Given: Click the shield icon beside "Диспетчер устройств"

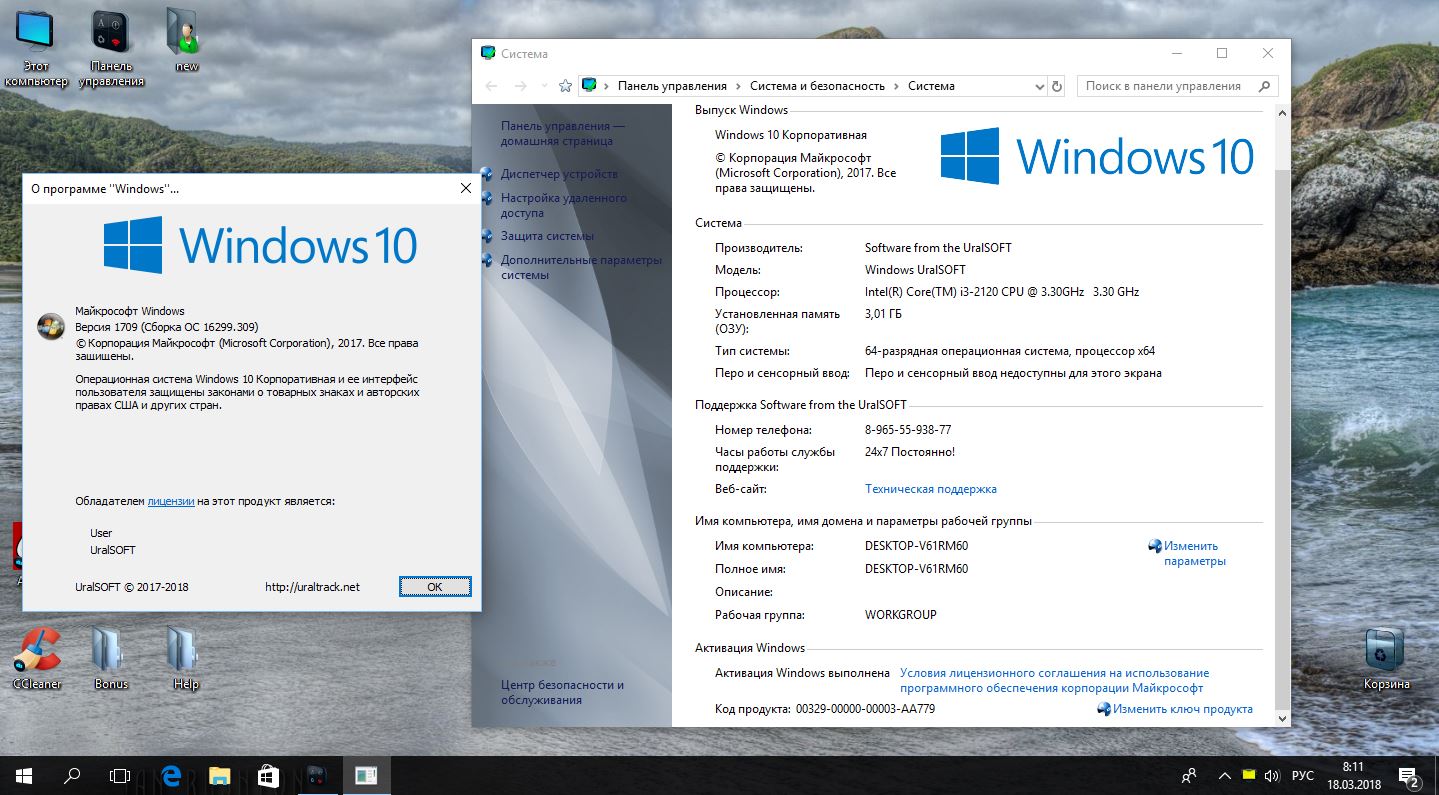Looking at the screenshot, I should tap(487, 174).
